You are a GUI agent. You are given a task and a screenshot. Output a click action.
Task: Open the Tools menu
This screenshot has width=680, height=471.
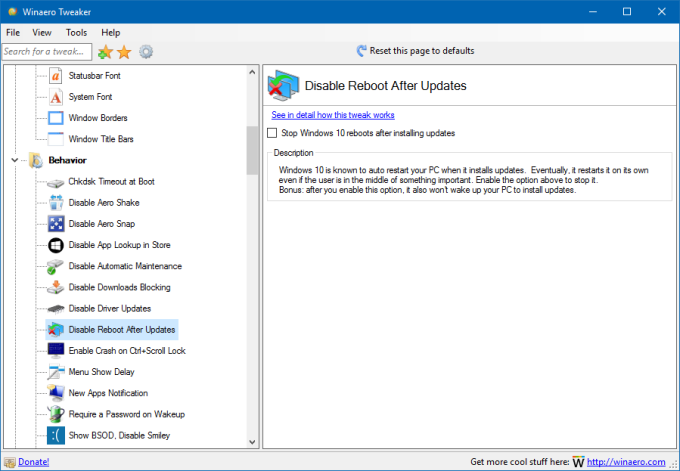[76, 33]
